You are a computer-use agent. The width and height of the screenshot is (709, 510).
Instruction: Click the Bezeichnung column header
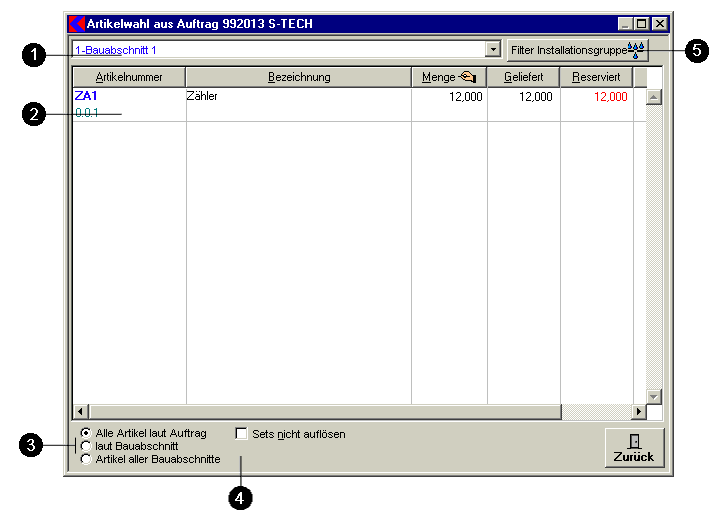(x=298, y=77)
